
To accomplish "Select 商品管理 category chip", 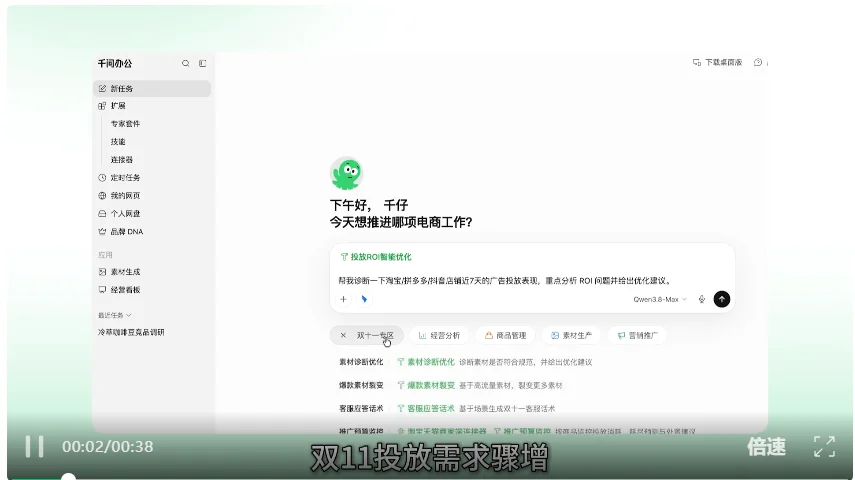I will coord(505,335).
